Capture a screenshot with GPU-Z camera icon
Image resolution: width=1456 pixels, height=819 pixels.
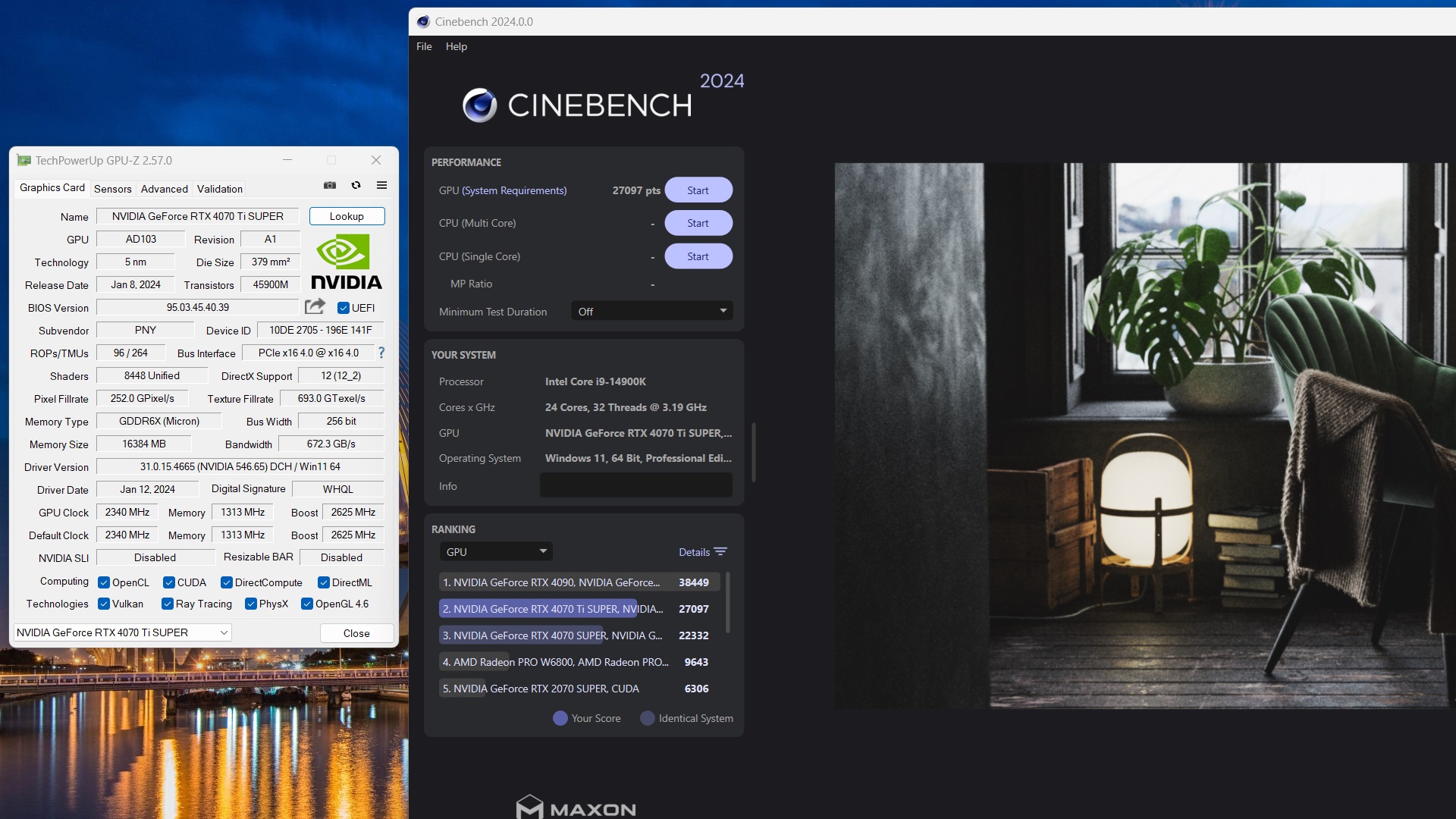tap(330, 185)
